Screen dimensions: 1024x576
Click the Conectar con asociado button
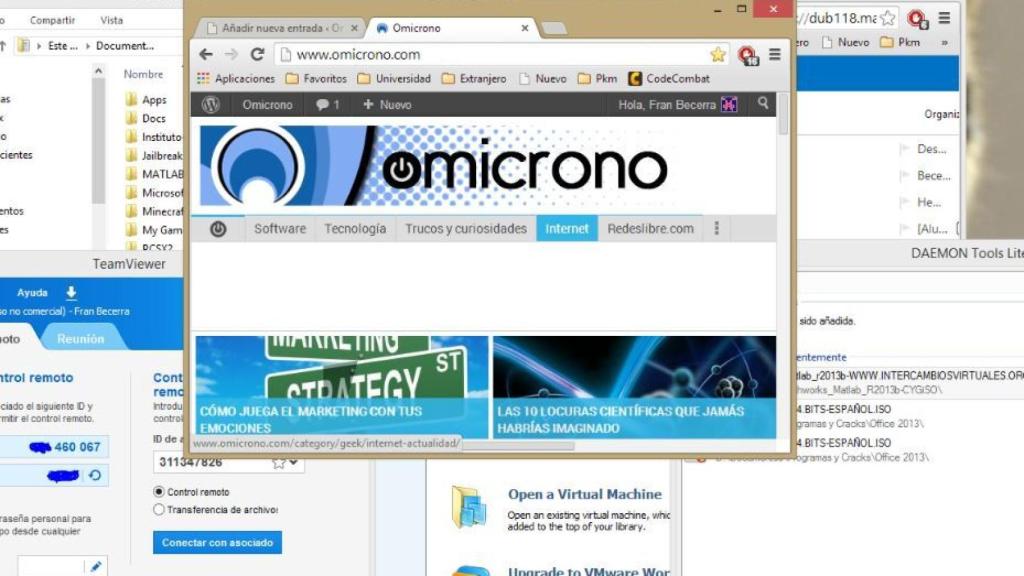click(217, 543)
